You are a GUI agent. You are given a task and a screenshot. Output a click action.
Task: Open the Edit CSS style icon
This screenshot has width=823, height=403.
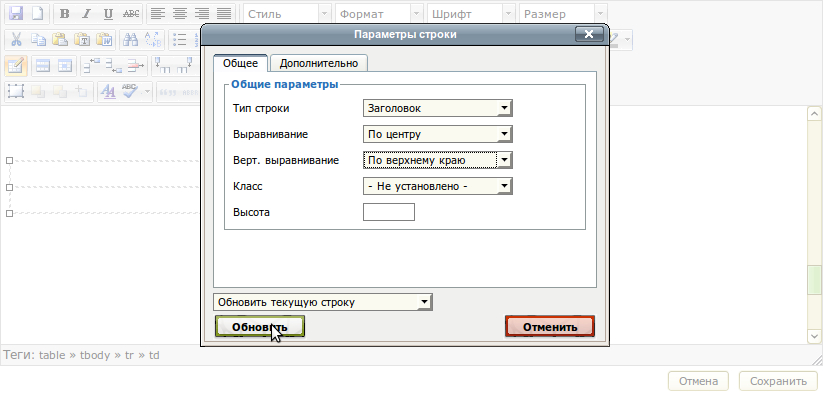(x=108, y=91)
